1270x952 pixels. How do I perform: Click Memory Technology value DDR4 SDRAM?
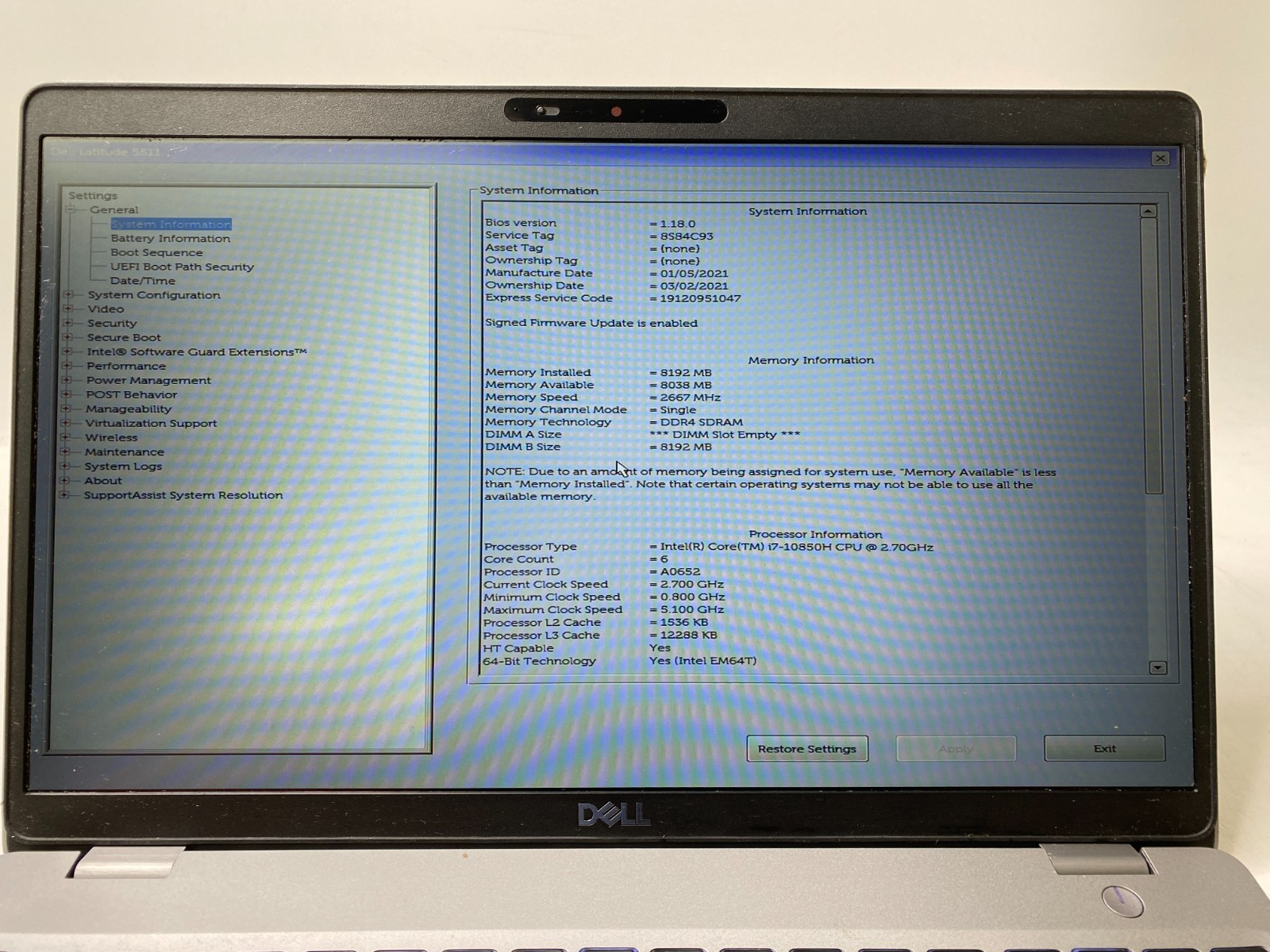(702, 422)
